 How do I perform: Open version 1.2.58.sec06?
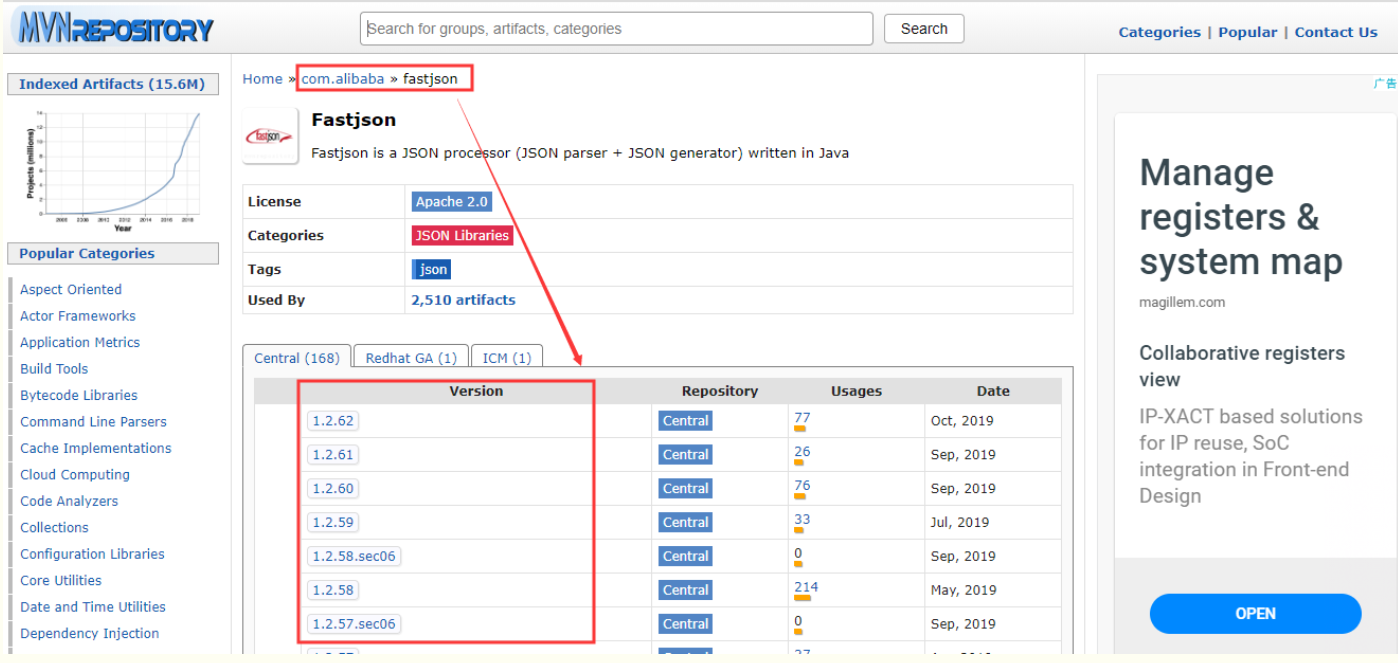pos(354,556)
